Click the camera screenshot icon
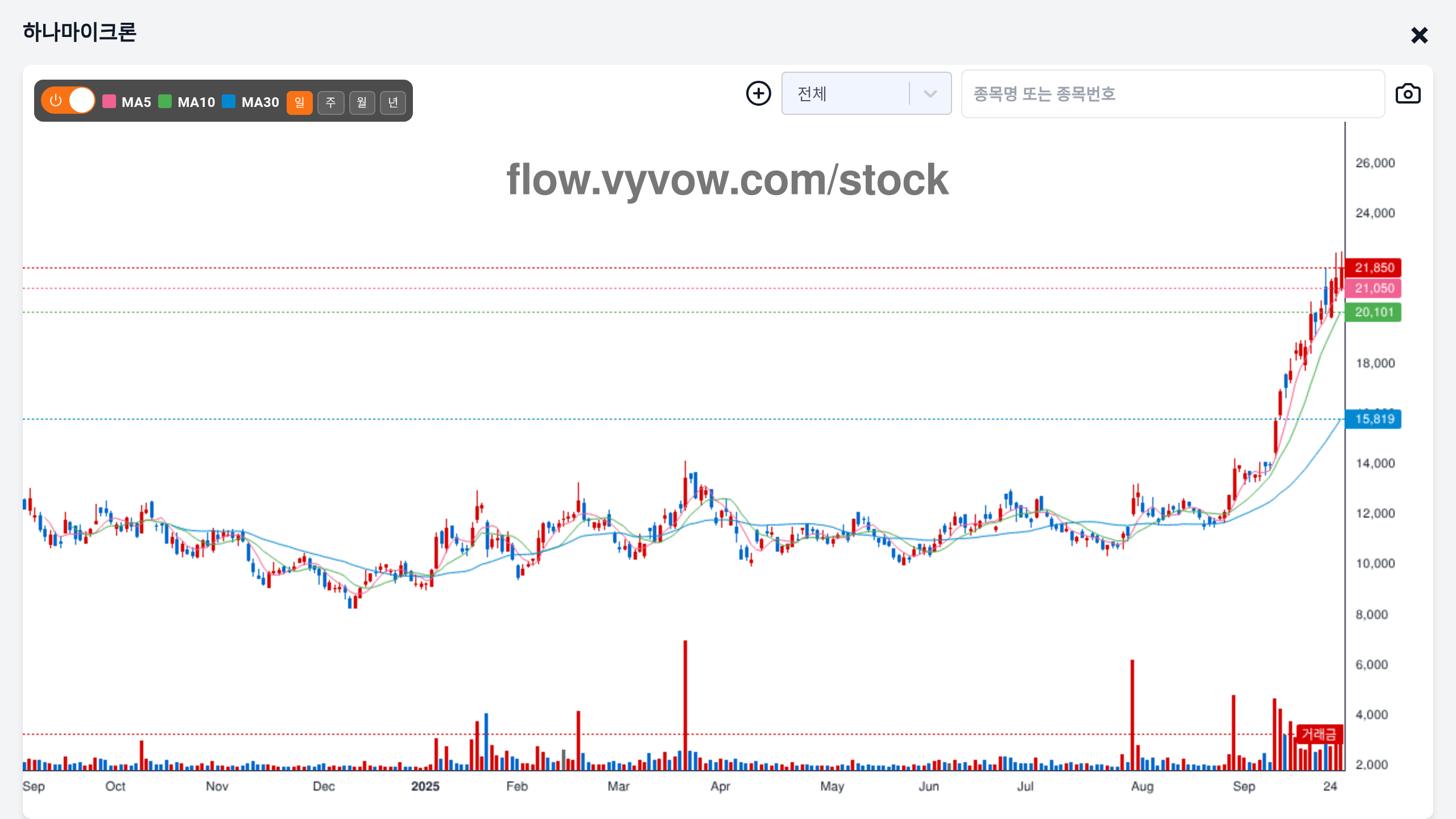 [1408, 94]
